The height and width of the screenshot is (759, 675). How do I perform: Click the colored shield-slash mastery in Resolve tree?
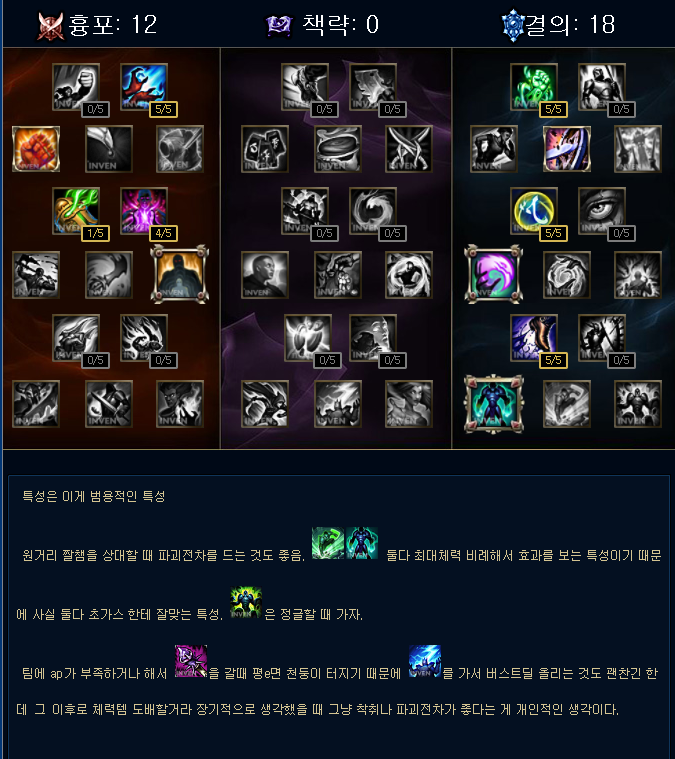pos(567,149)
